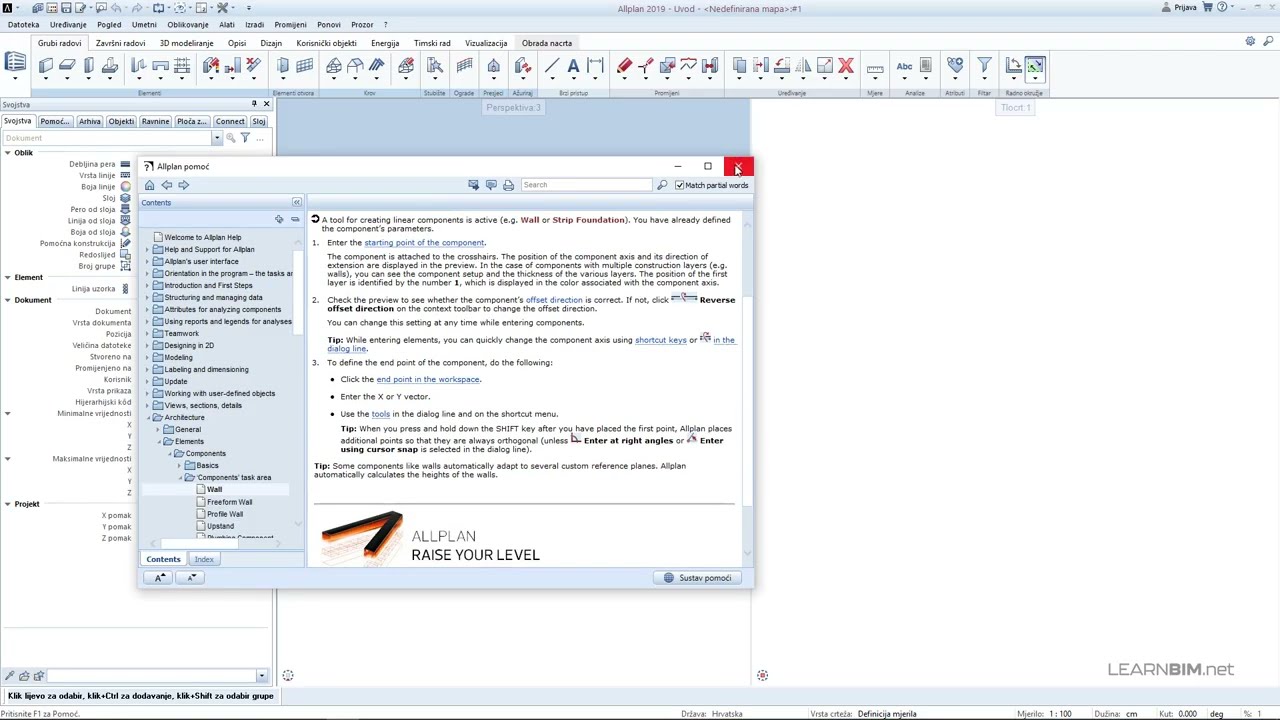Open the Measure ruler tool in Mjere
The height and width of the screenshot is (720, 1280).
tap(875, 67)
